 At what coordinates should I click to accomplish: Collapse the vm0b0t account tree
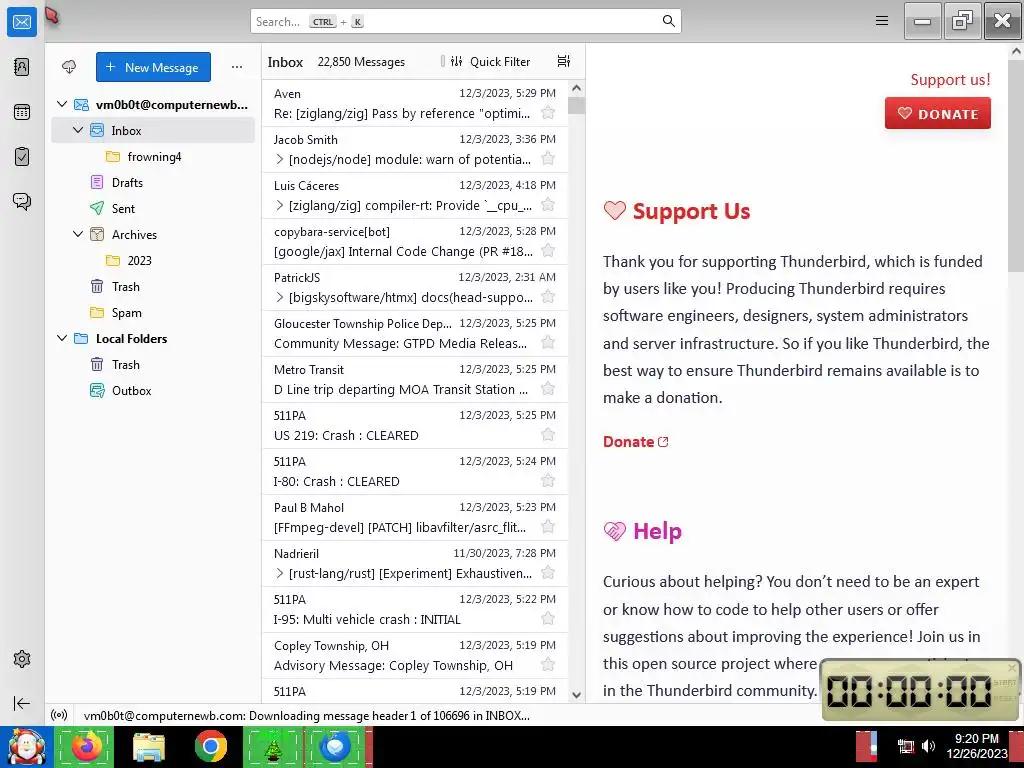tap(62, 104)
